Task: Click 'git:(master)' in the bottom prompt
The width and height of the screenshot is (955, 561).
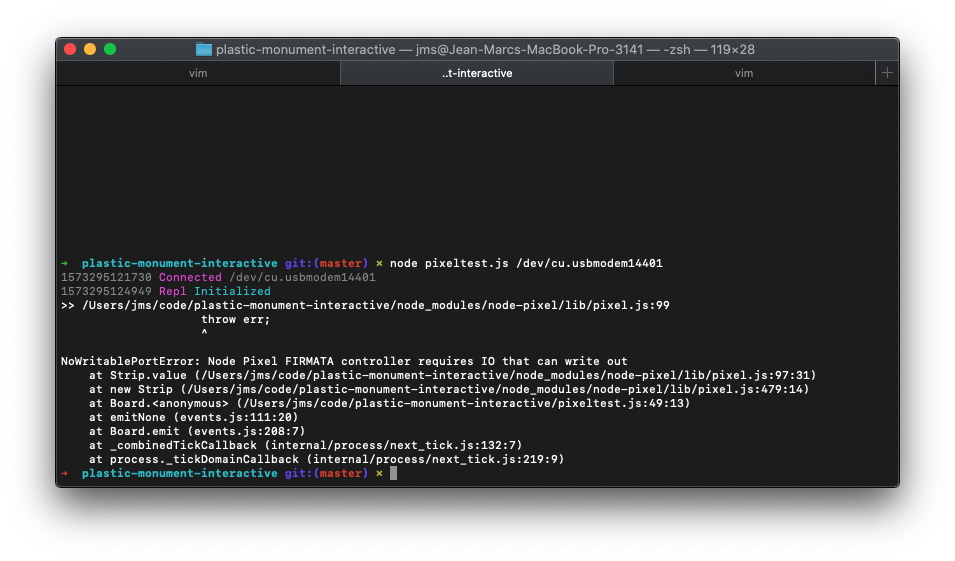Action: [x=326, y=473]
